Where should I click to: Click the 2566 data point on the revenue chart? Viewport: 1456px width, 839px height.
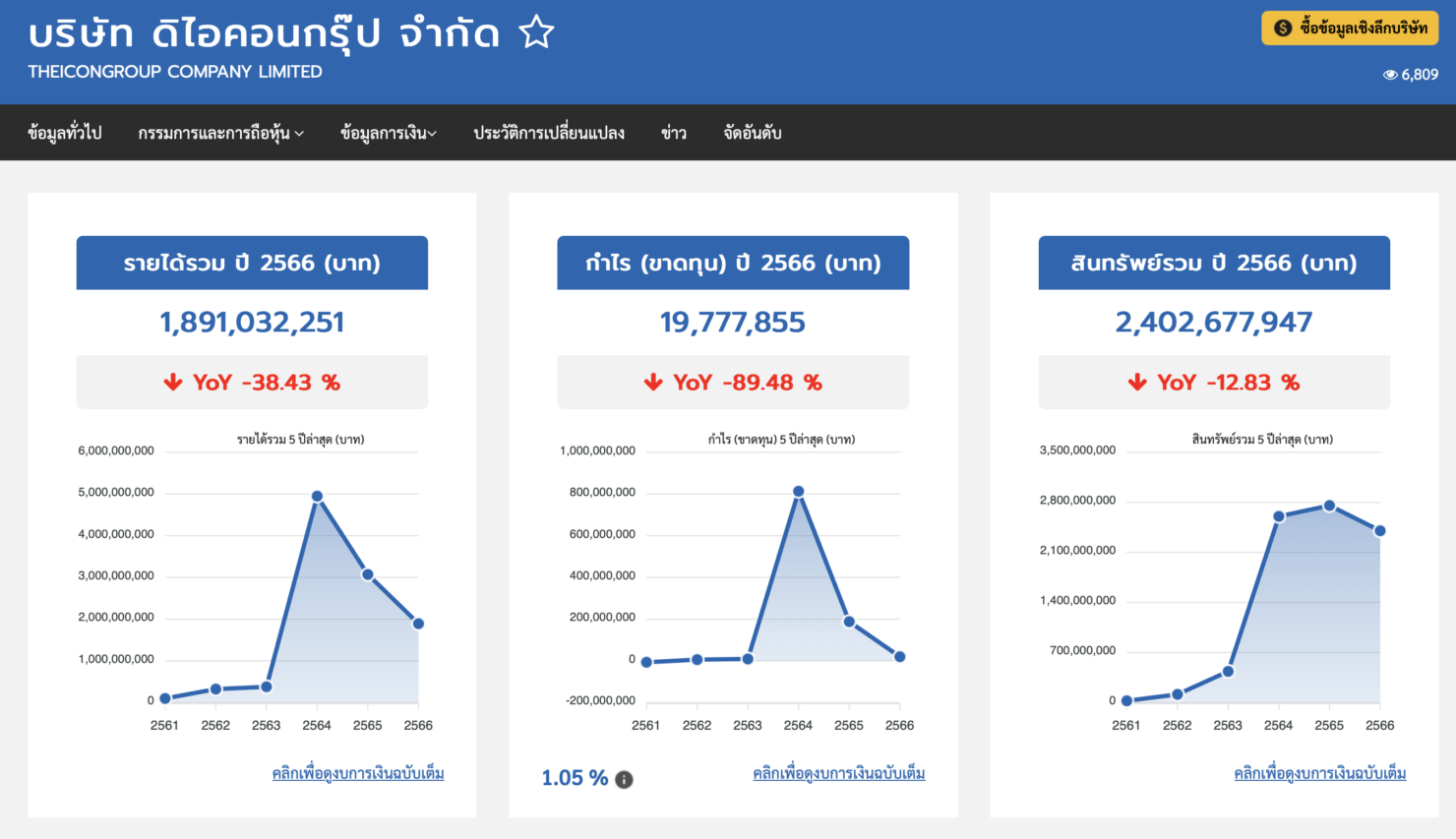(418, 624)
